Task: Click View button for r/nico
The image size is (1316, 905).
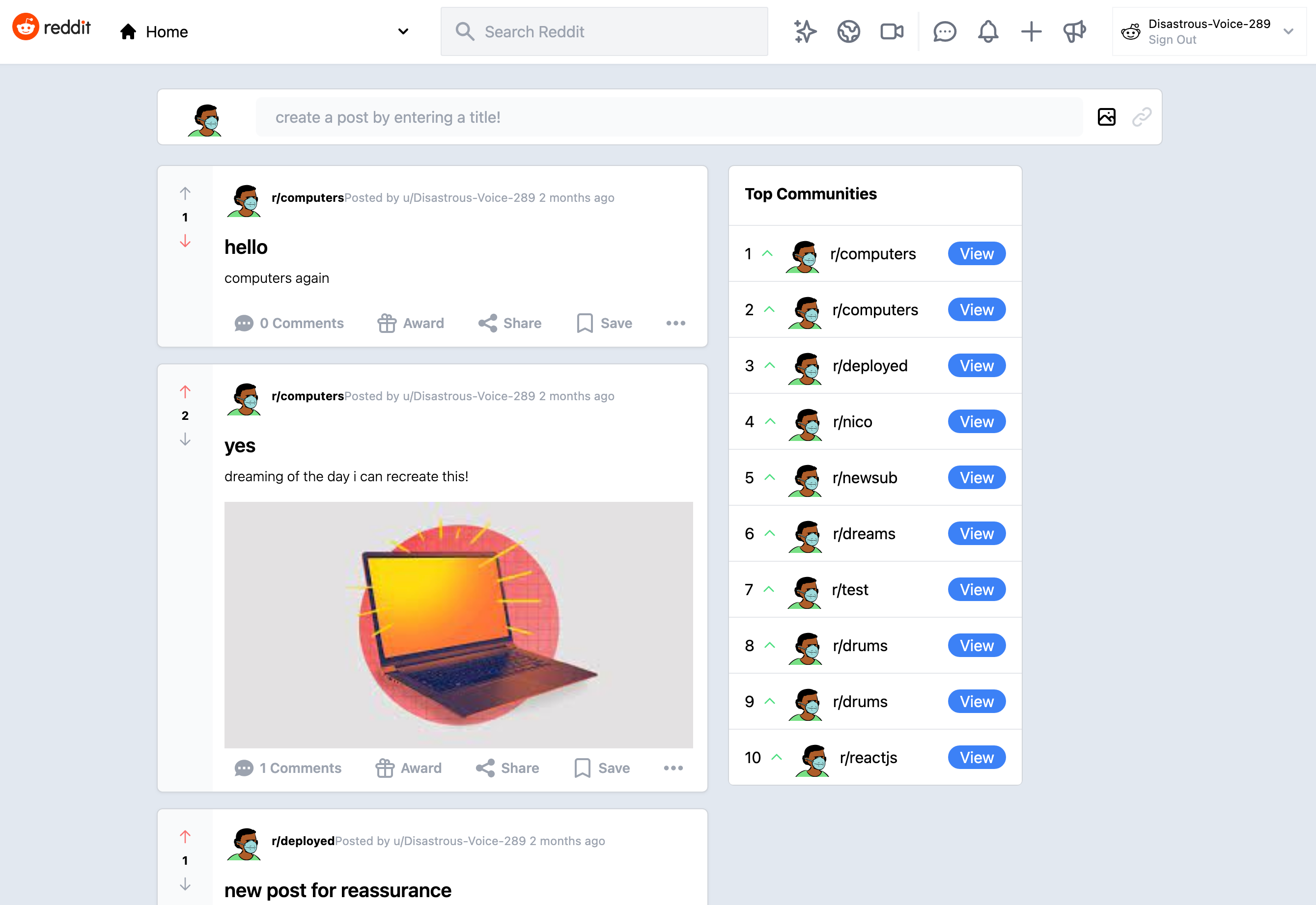Action: (976, 422)
